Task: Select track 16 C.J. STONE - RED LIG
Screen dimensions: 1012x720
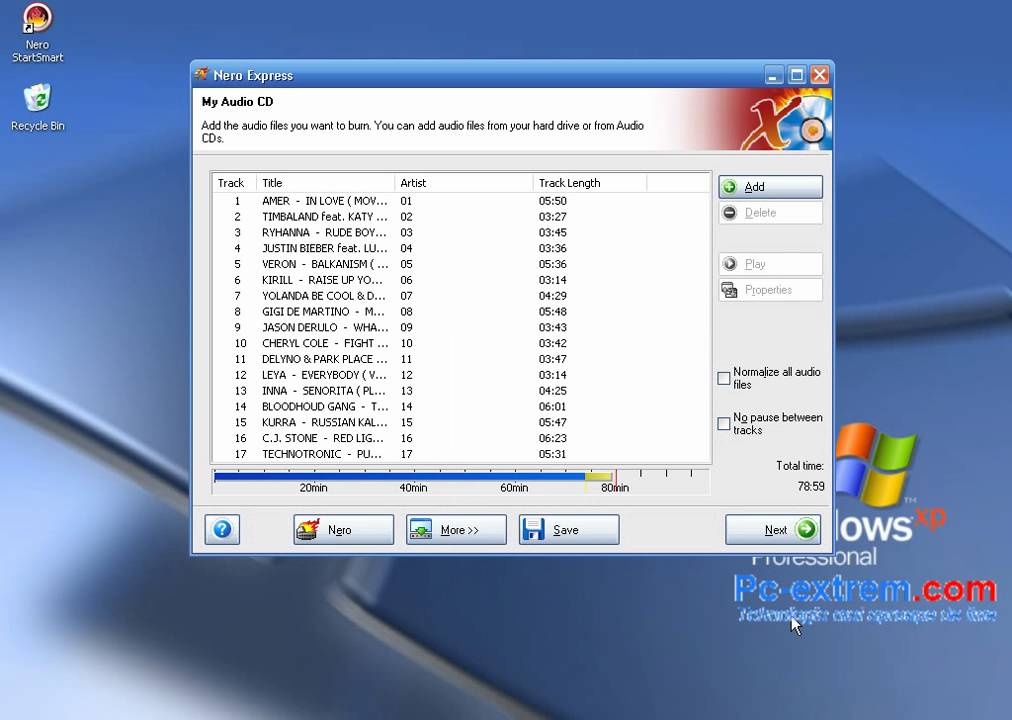Action: 461,438
